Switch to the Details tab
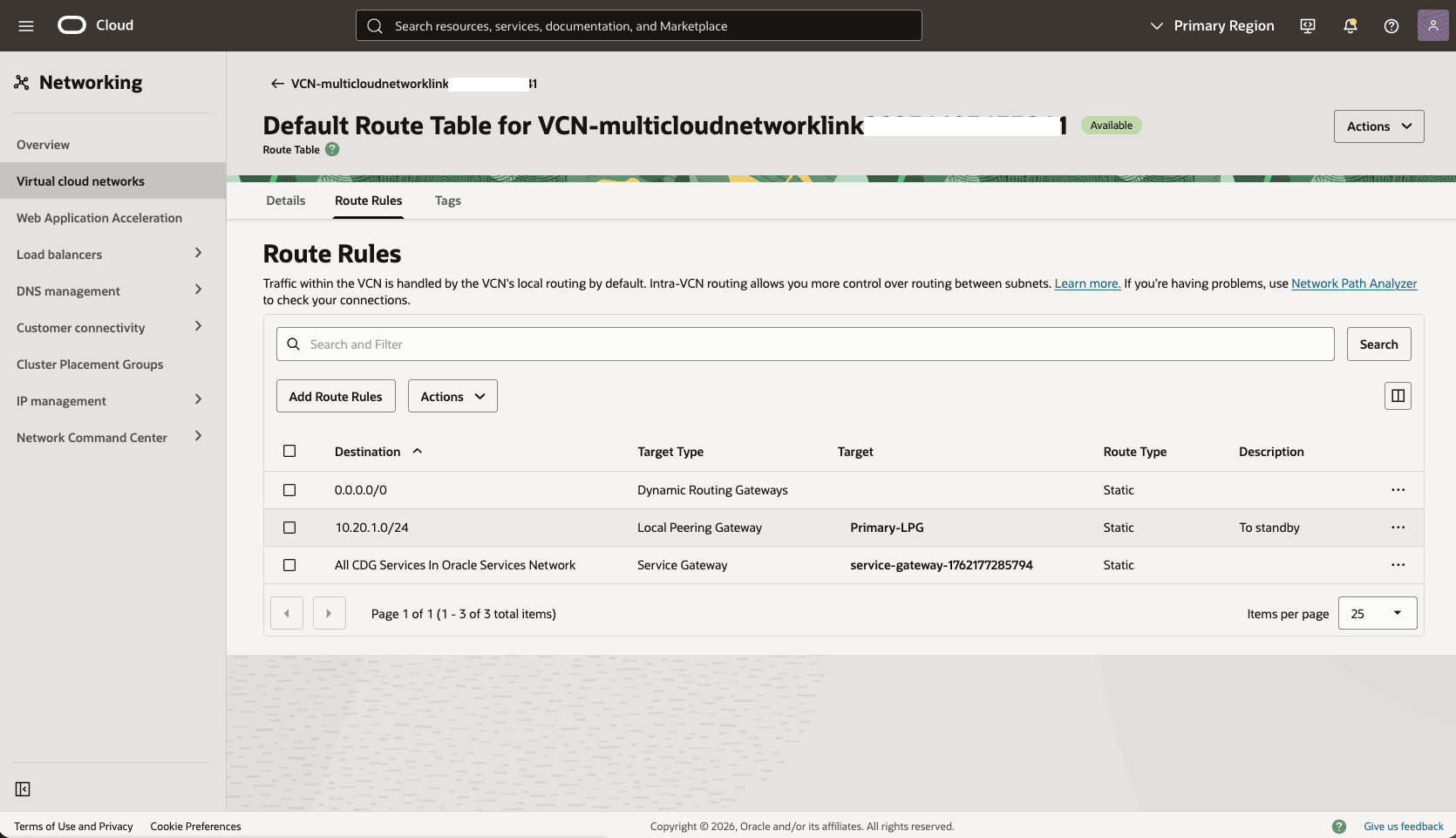The image size is (1456, 838). tap(285, 201)
